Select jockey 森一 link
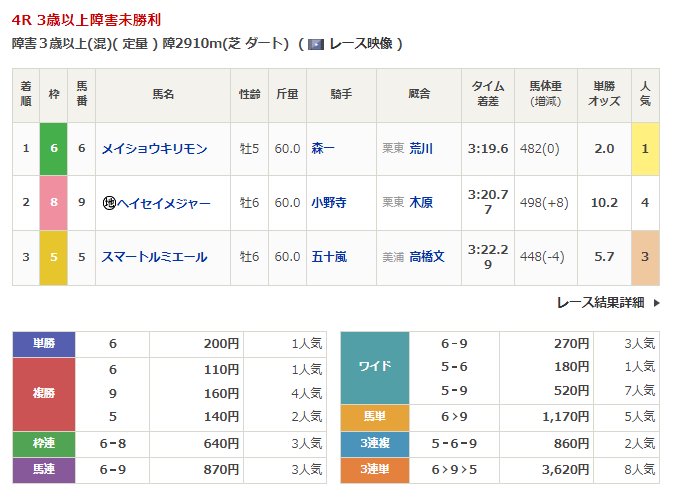The width and height of the screenshot is (674, 490). 323,149
